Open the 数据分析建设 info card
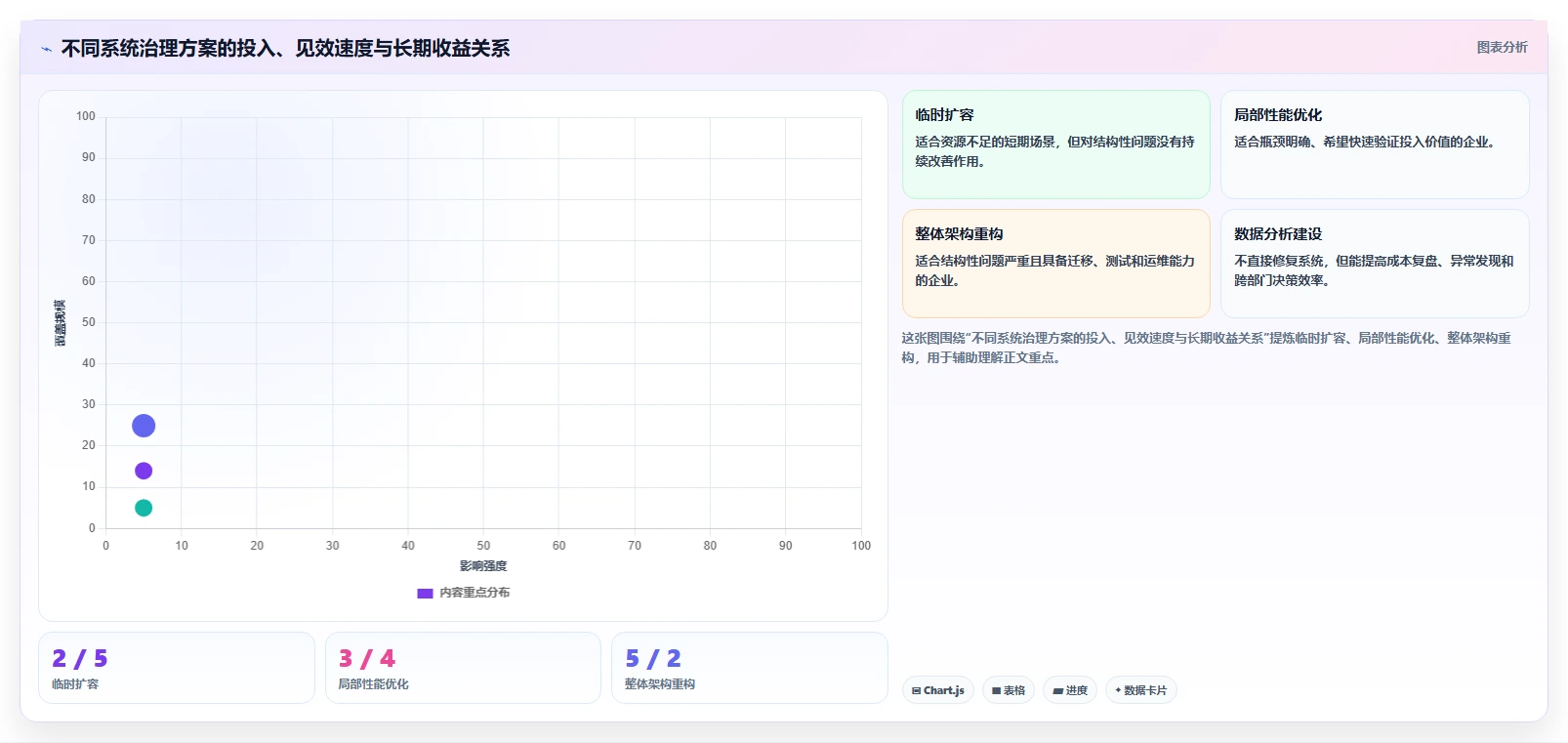The image size is (1568, 743). [x=1375, y=264]
